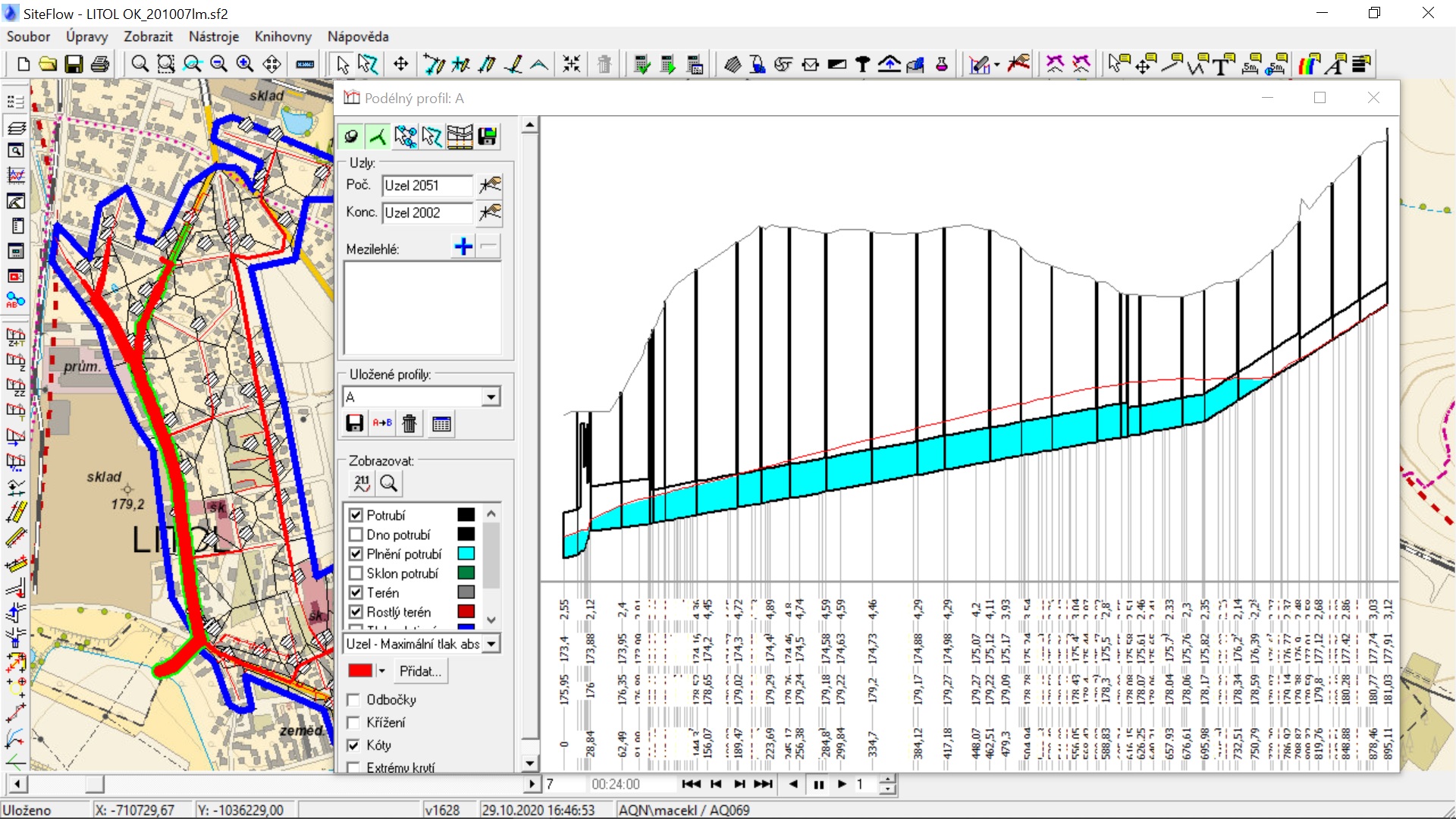This screenshot has height=819, width=1456.
Task: Open the profile table icon
Action: coord(441,423)
